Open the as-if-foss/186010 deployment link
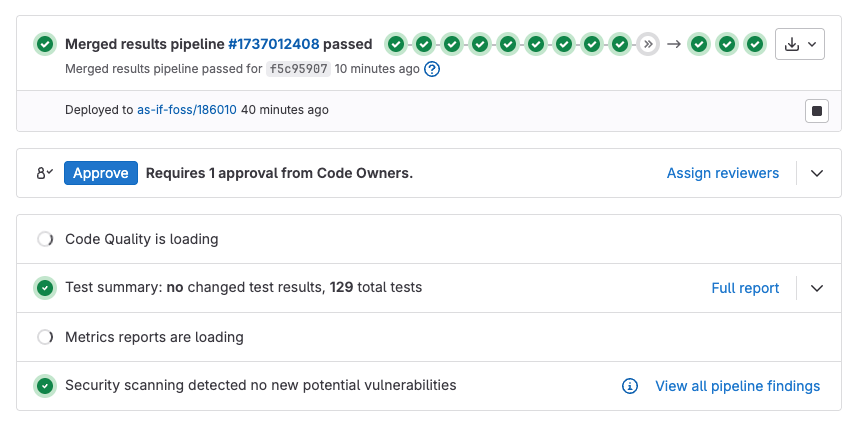The height and width of the screenshot is (421, 855). click(186, 110)
